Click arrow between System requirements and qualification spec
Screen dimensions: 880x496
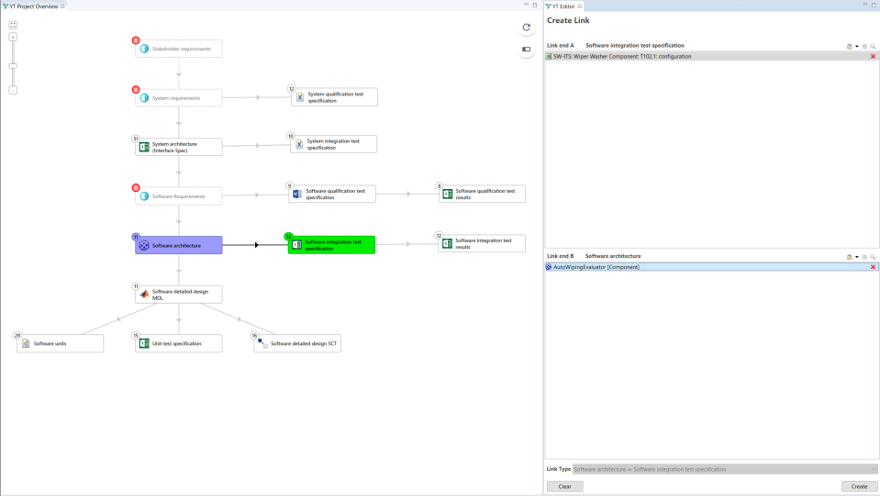(257, 98)
